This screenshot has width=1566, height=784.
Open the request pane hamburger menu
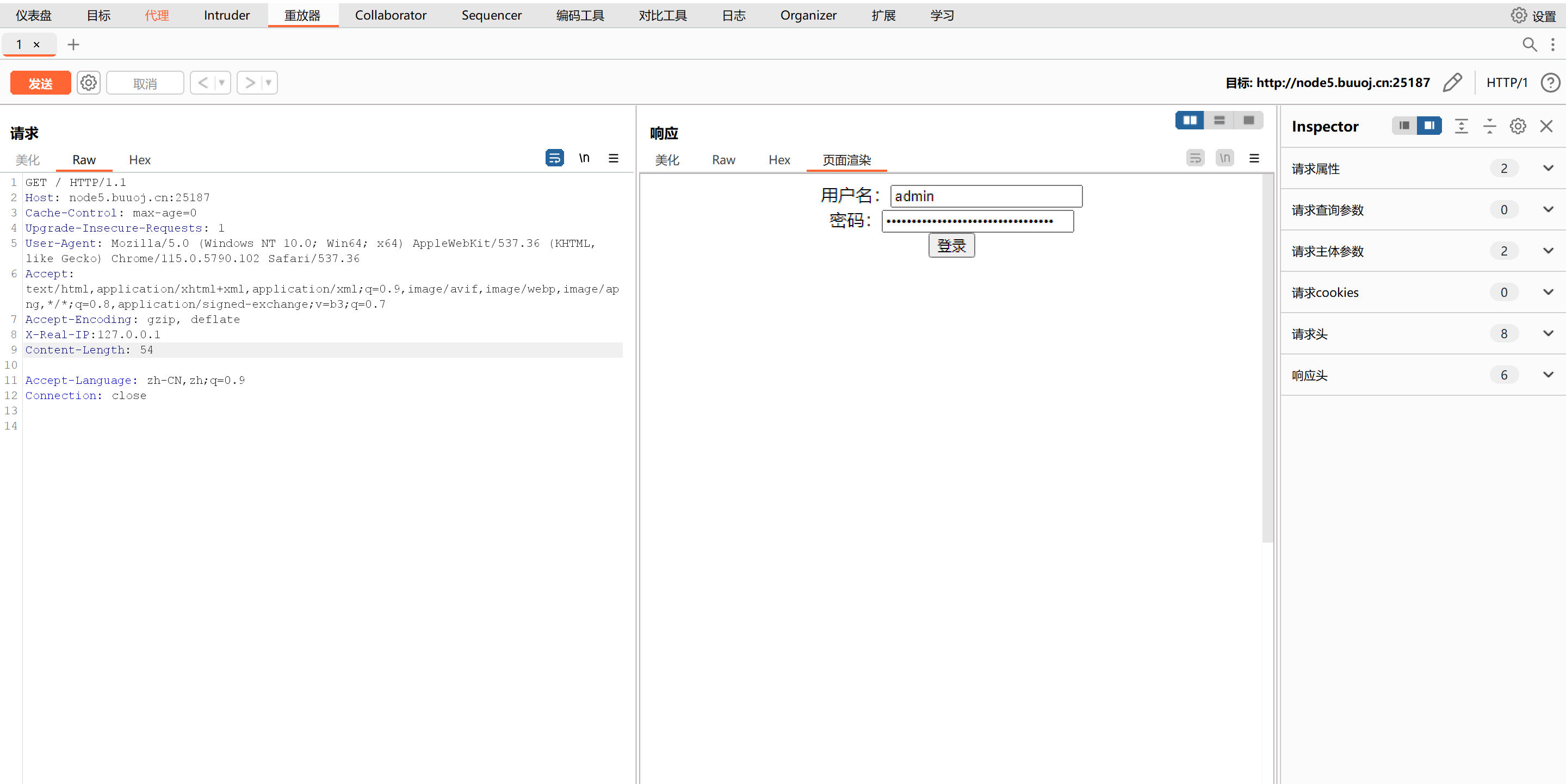click(x=614, y=158)
